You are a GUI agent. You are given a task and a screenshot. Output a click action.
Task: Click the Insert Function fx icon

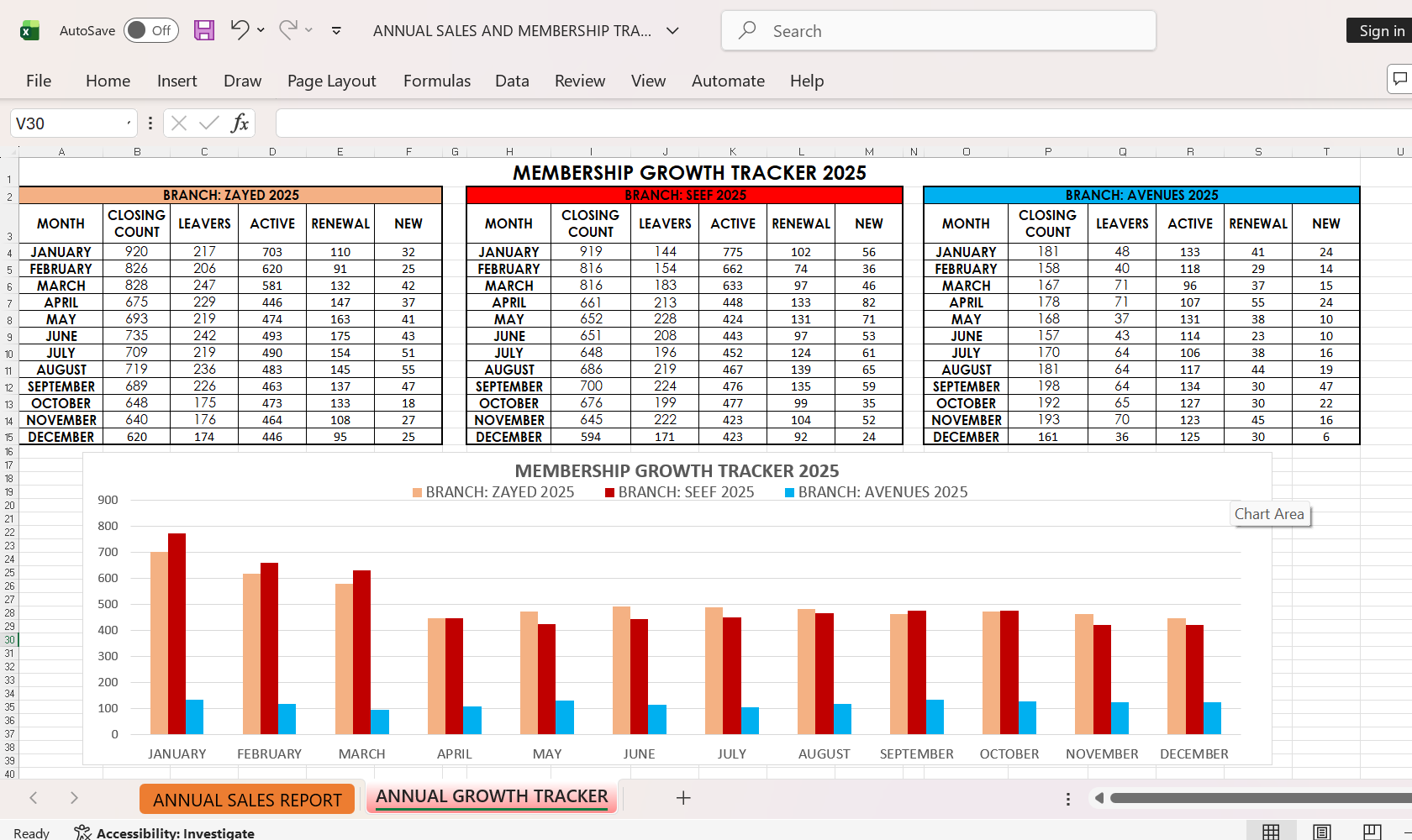[240, 123]
